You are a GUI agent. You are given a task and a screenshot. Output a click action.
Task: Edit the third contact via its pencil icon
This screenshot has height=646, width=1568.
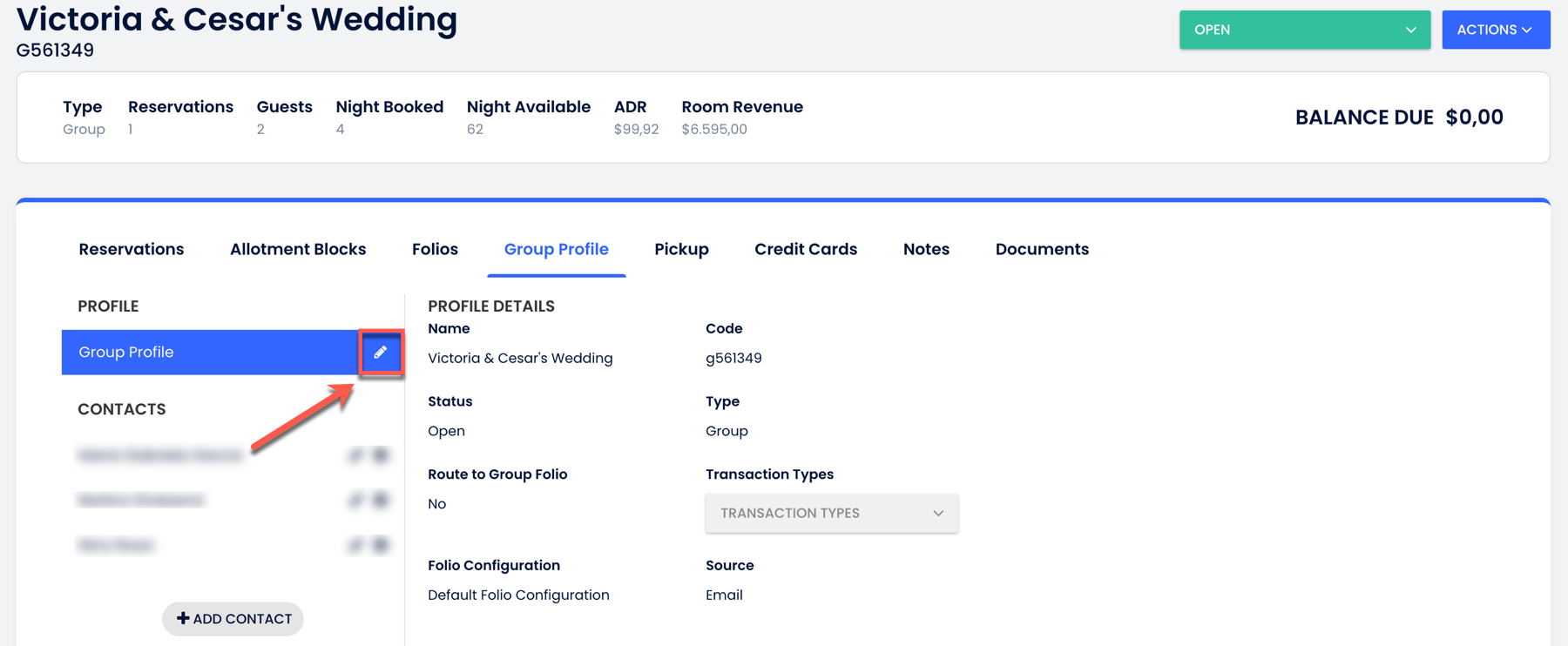click(355, 545)
